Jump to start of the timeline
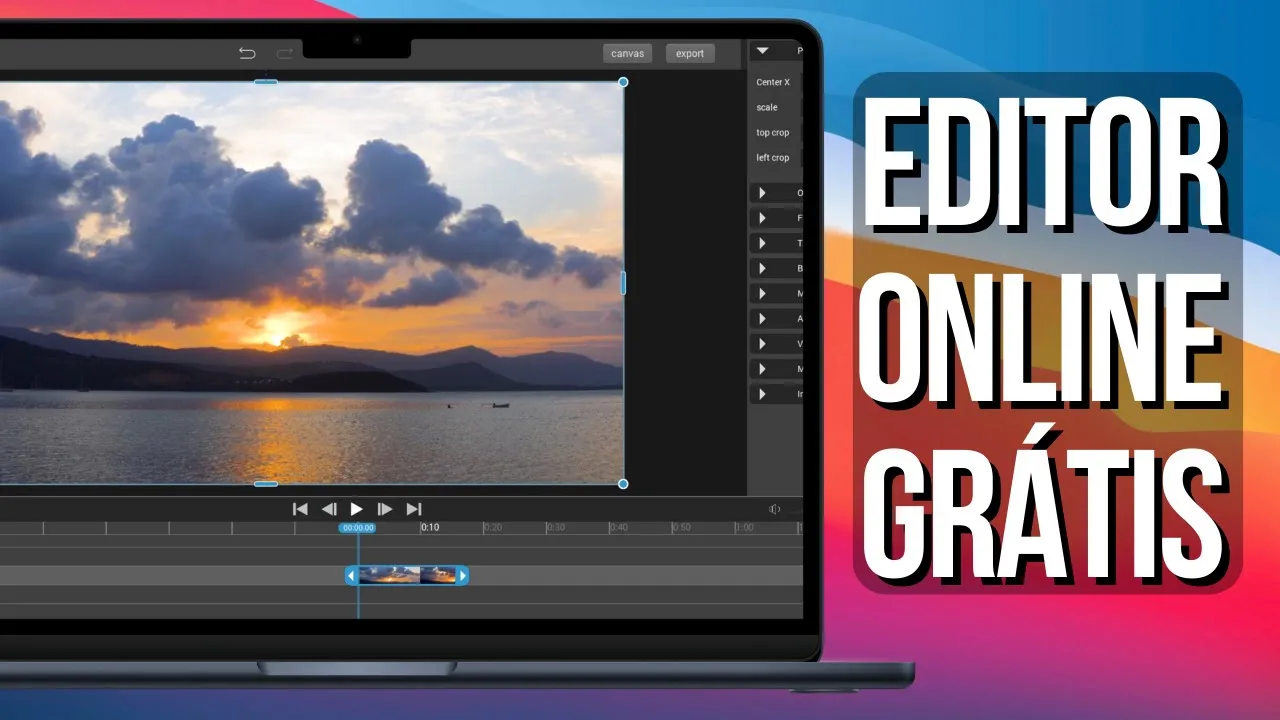This screenshot has width=1280, height=720. coord(300,509)
